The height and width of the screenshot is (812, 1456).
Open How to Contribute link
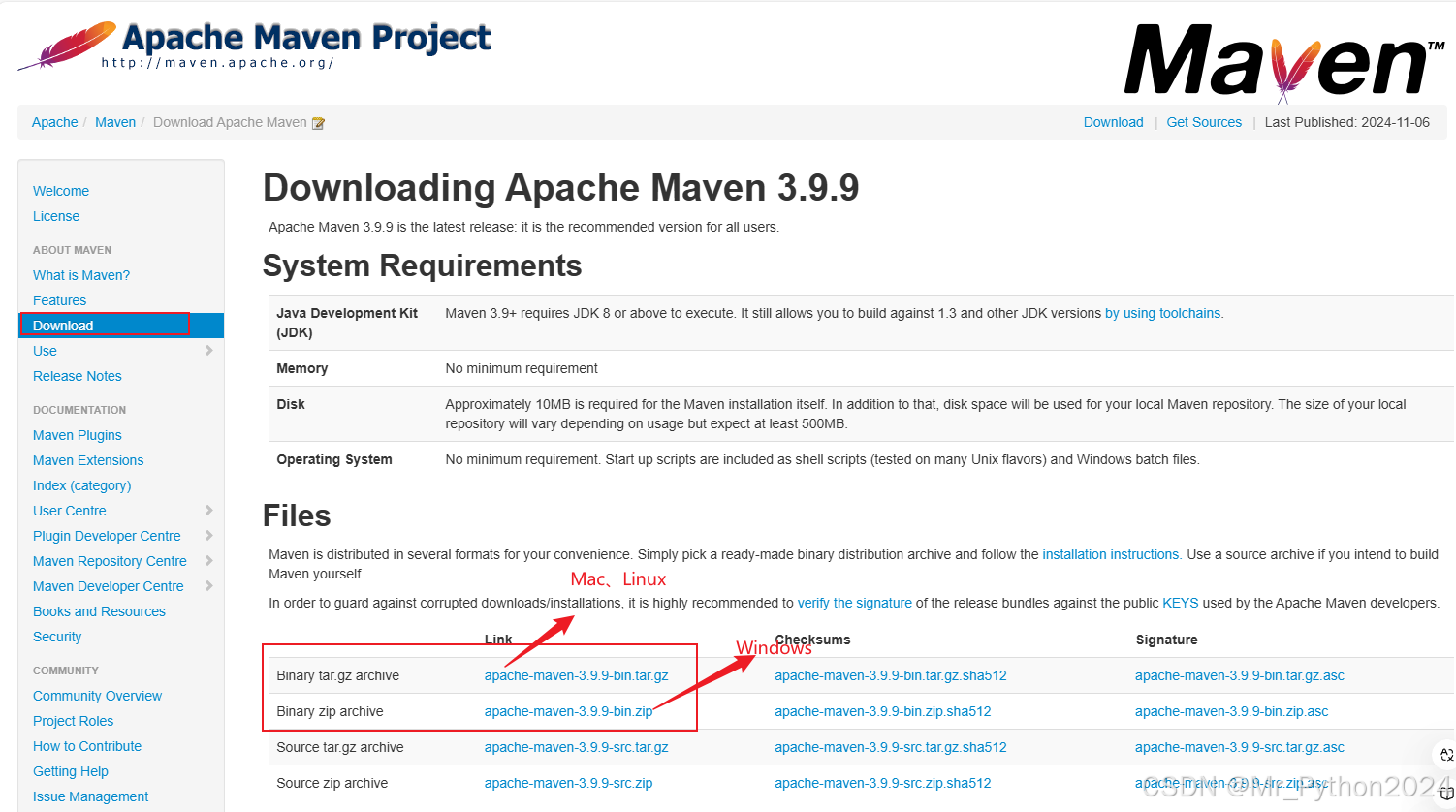(87, 746)
